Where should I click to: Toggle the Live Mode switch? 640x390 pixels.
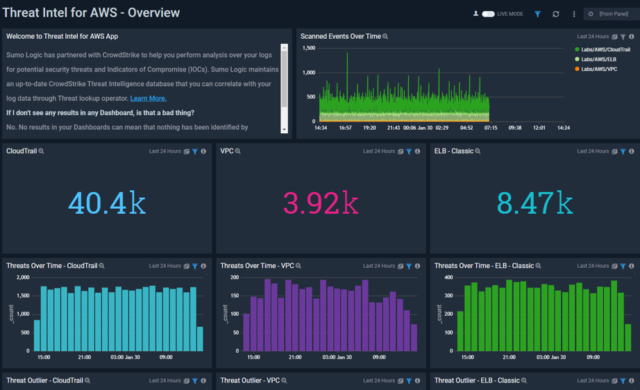488,14
